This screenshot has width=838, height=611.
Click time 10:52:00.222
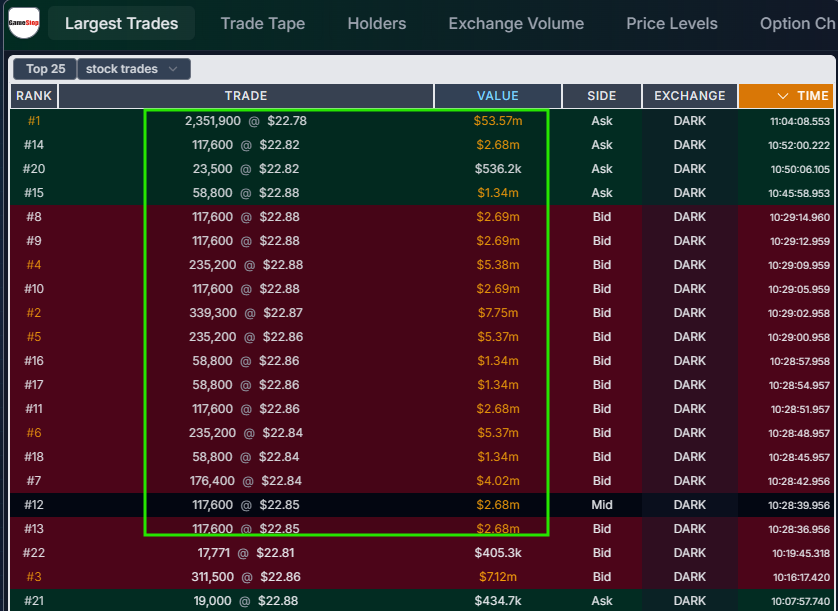point(799,145)
